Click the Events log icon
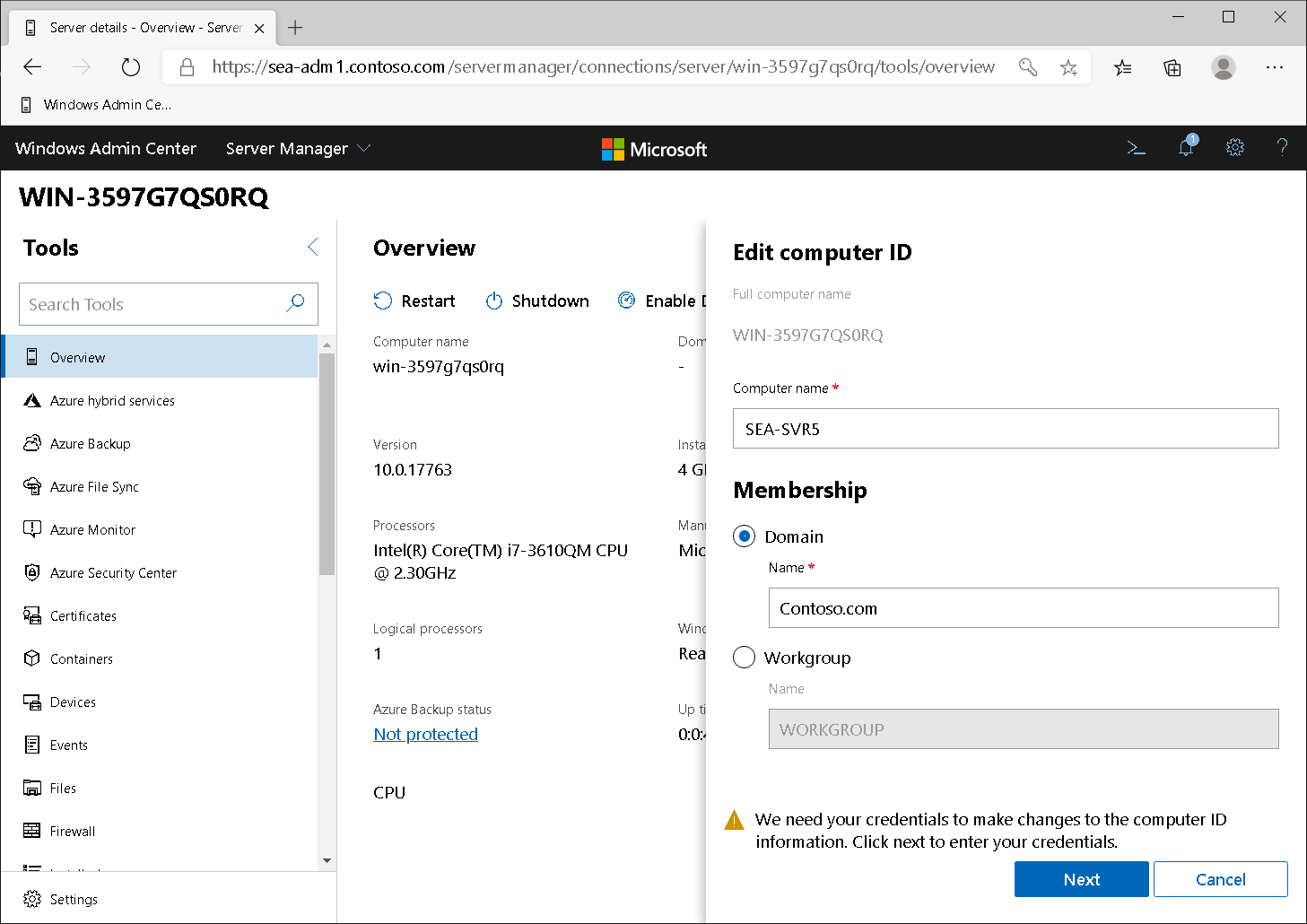Screen dimensions: 1307x924 click(32, 745)
